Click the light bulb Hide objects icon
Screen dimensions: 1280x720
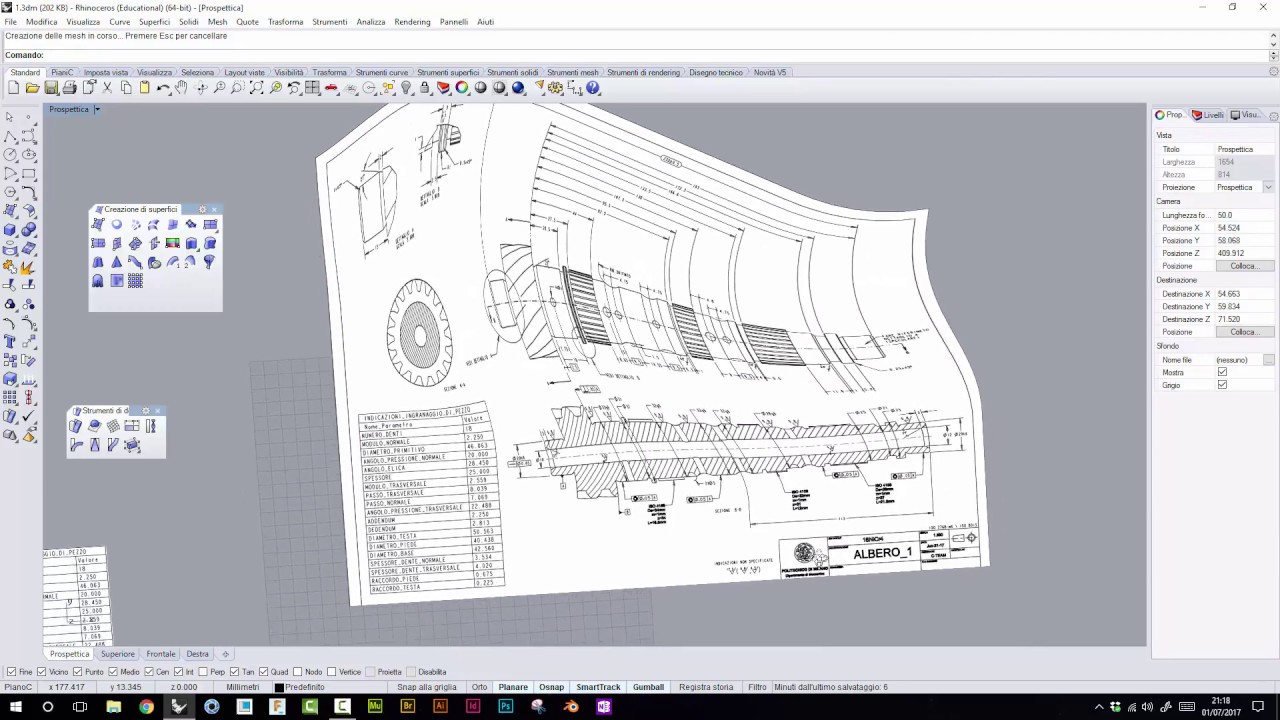coord(406,88)
